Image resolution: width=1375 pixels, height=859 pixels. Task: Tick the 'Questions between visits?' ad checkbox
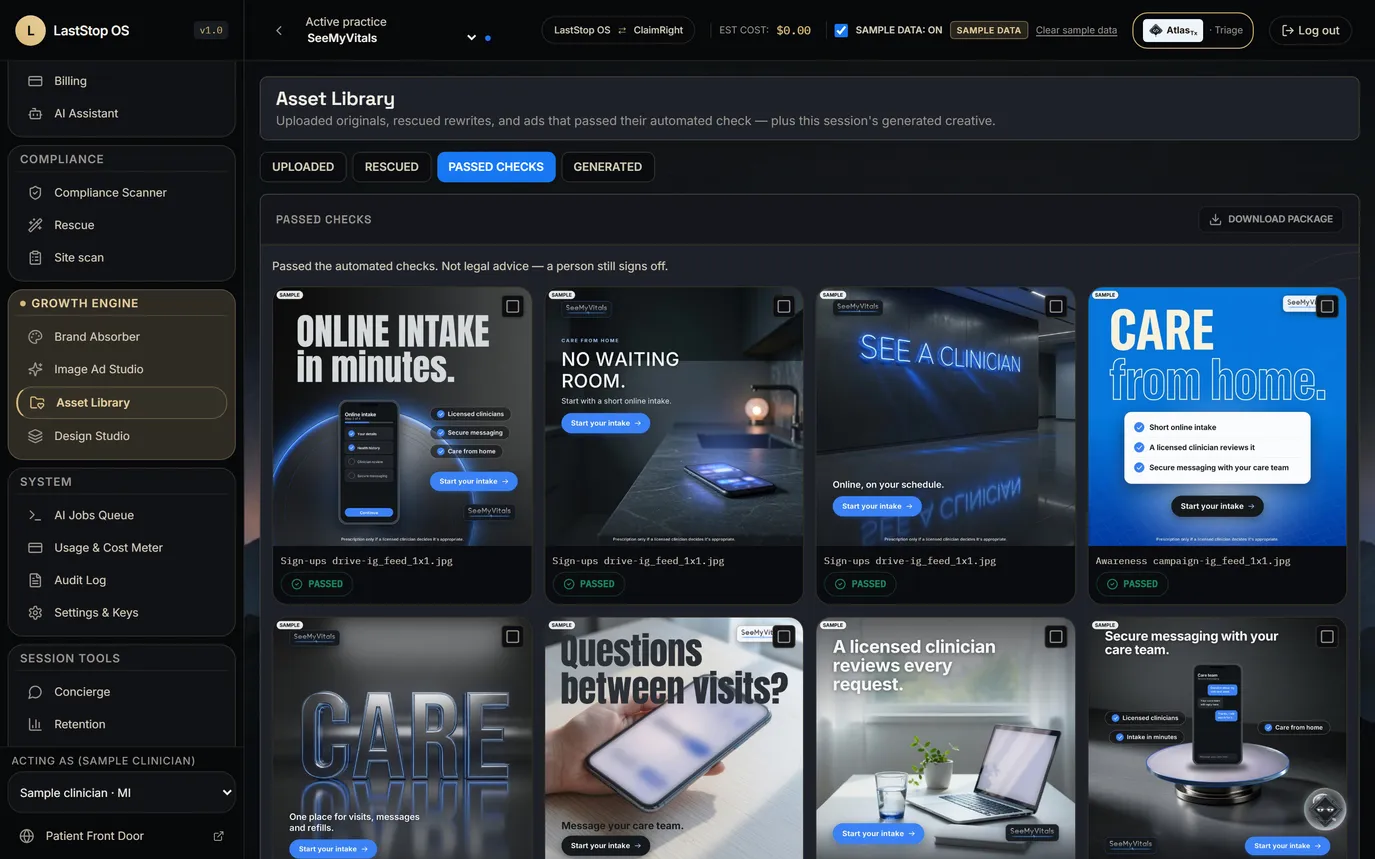pyautogui.click(x=784, y=636)
